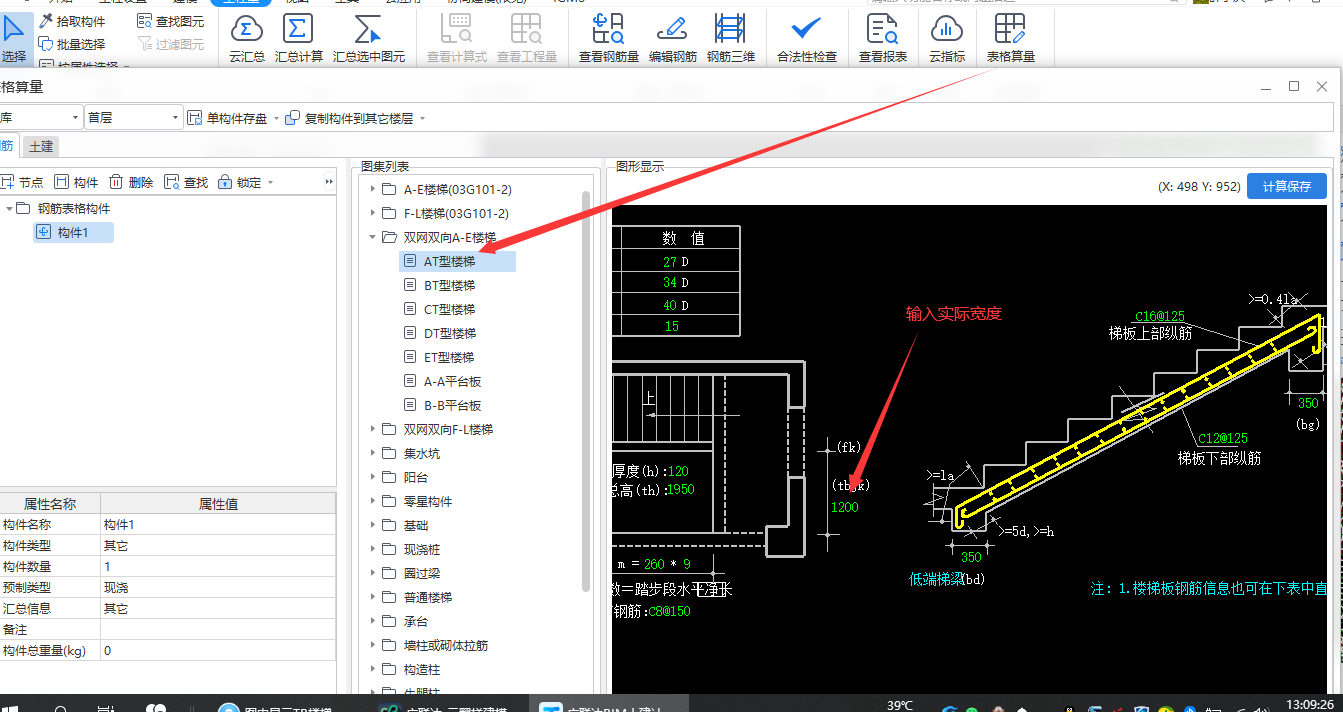Click the 备注 value cell

(x=218, y=629)
